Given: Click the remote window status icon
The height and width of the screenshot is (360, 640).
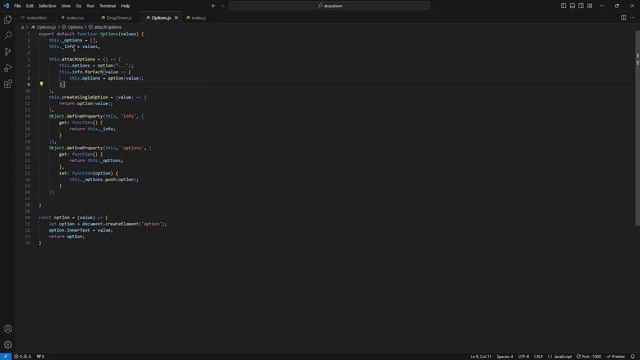Looking at the screenshot, I should 6,356.
